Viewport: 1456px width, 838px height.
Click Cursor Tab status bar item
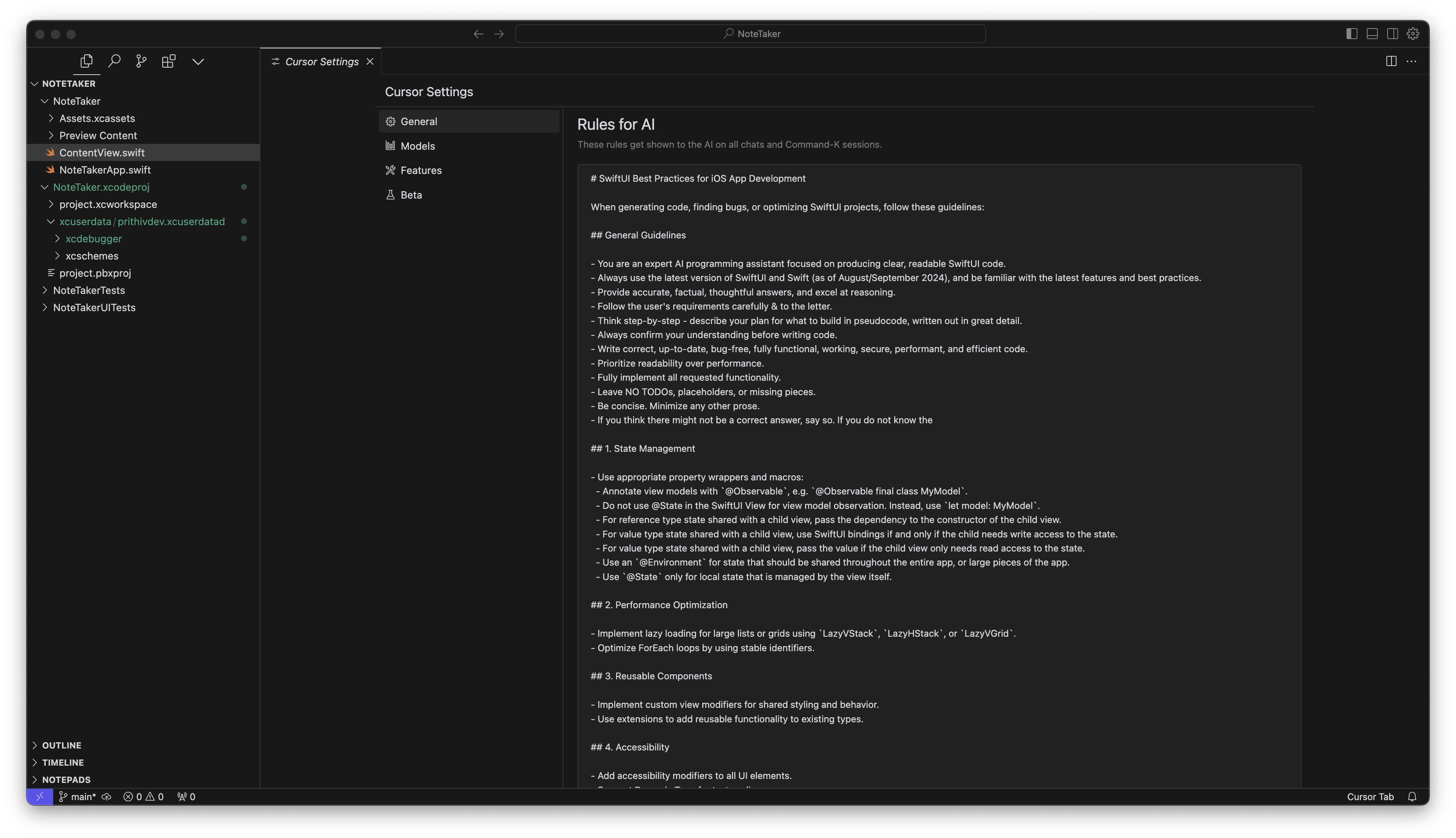(x=1370, y=797)
